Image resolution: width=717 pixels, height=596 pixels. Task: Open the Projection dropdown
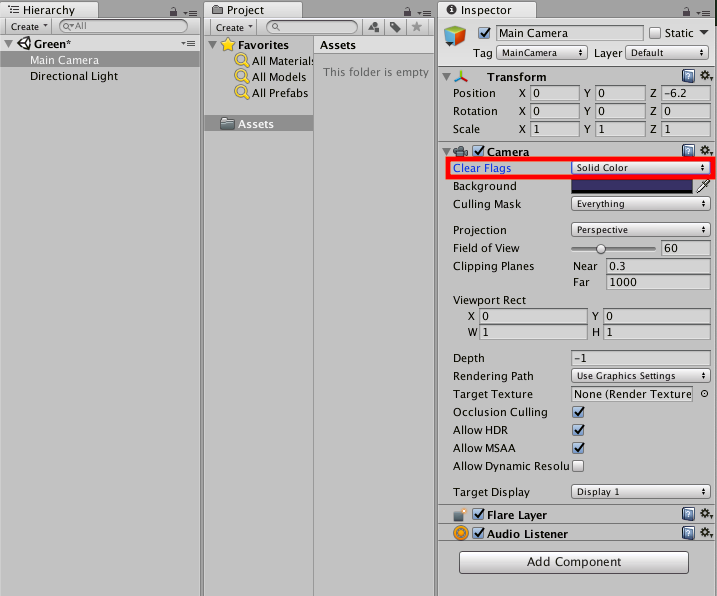(640, 230)
